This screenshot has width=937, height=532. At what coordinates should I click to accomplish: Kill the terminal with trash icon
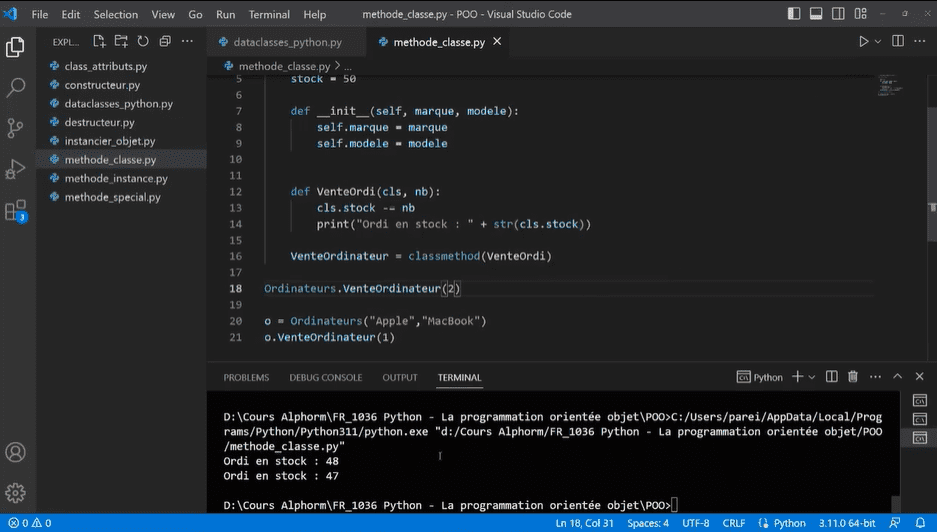(x=853, y=377)
